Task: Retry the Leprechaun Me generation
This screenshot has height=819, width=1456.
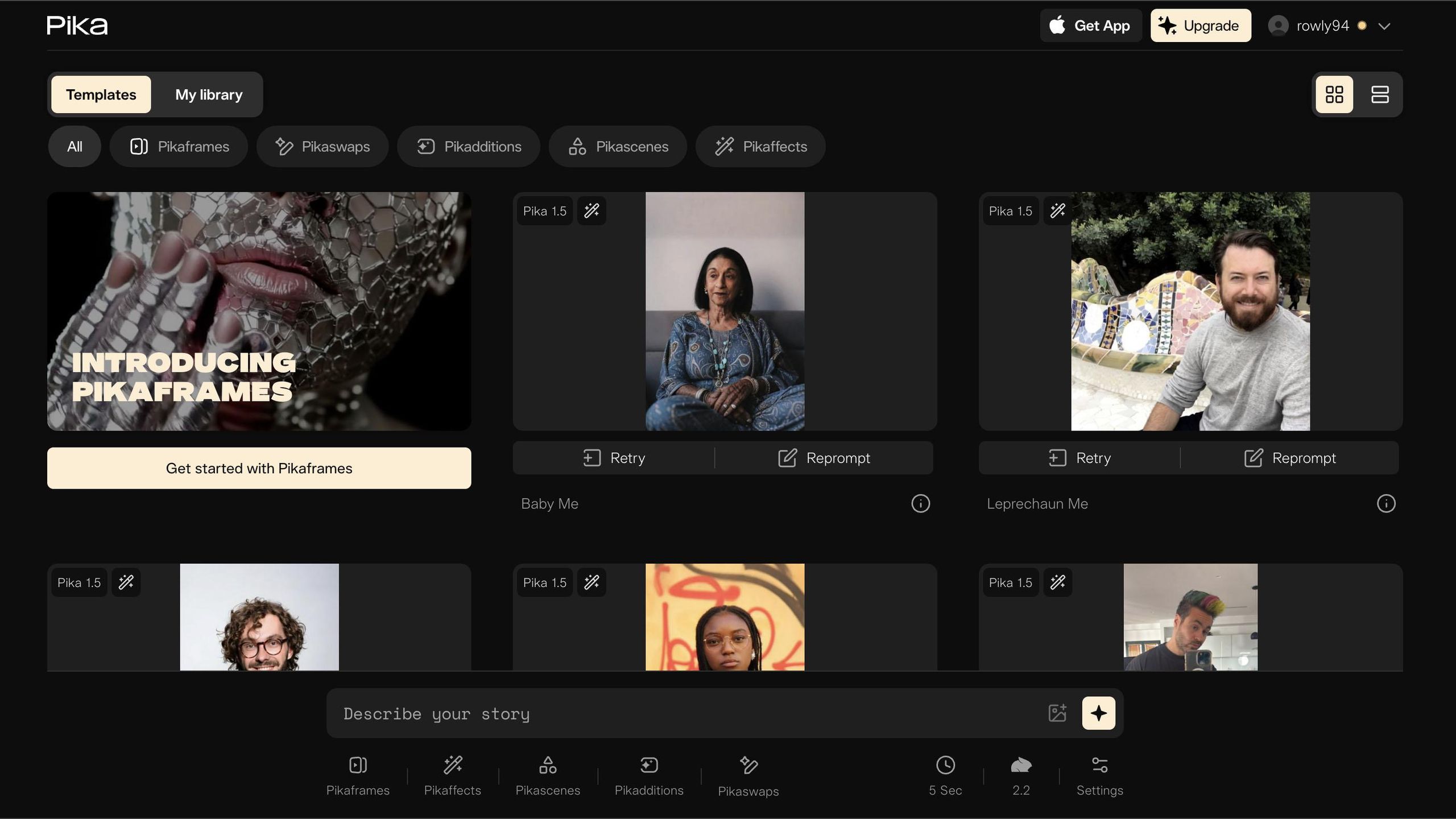Action: pos(1079,458)
